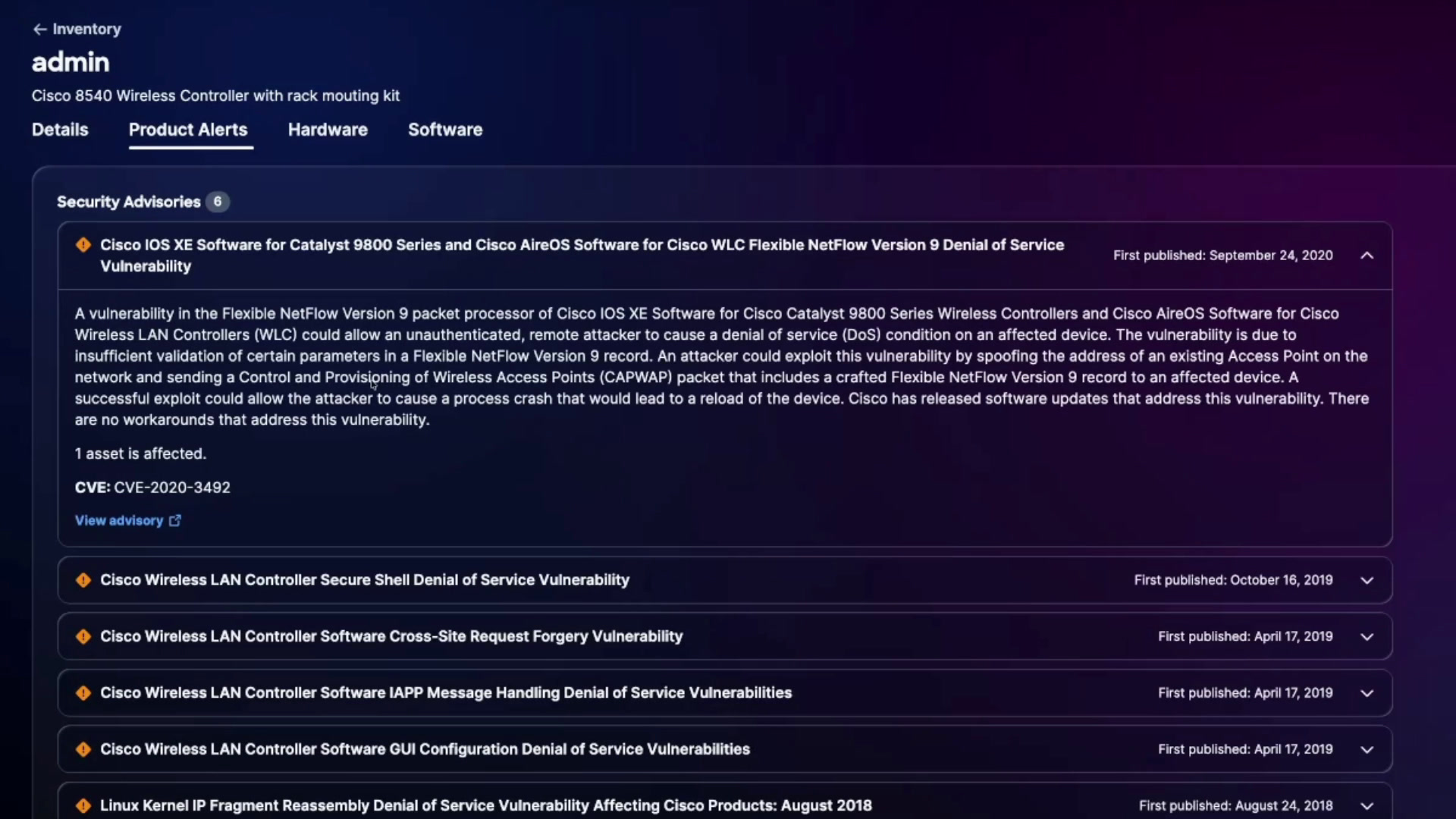Click warning icon on Secure Shell advisory
1456x819 pixels.
(x=83, y=580)
